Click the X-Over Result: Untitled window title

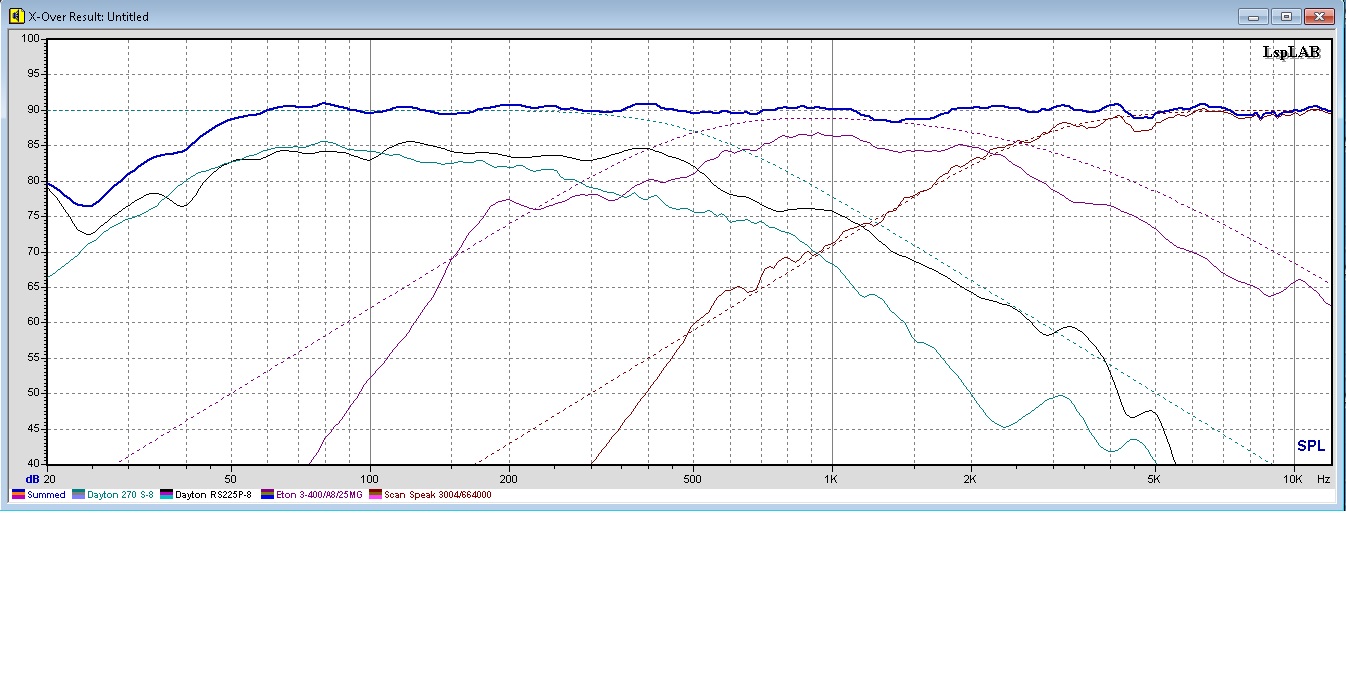[89, 17]
